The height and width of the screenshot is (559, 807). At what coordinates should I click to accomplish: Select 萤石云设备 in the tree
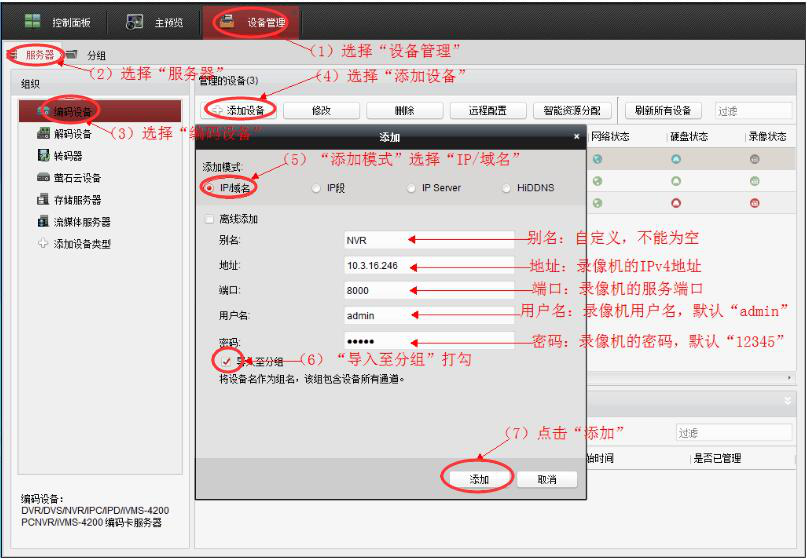tap(77, 178)
